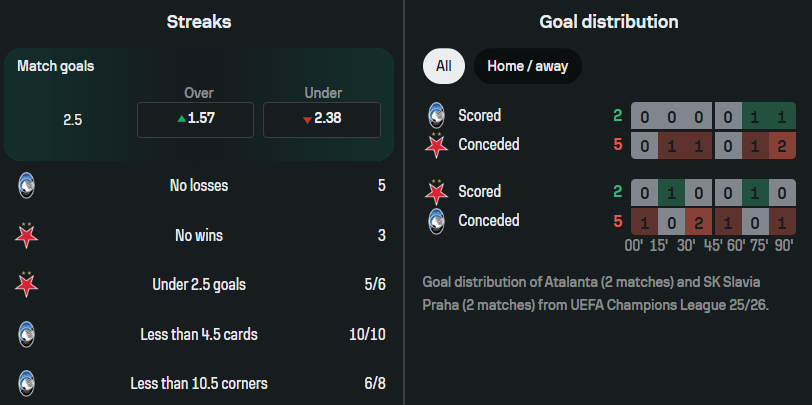Click the red cell with 2 conceded at 90'
The width and height of the screenshot is (812, 405).
tap(782, 144)
